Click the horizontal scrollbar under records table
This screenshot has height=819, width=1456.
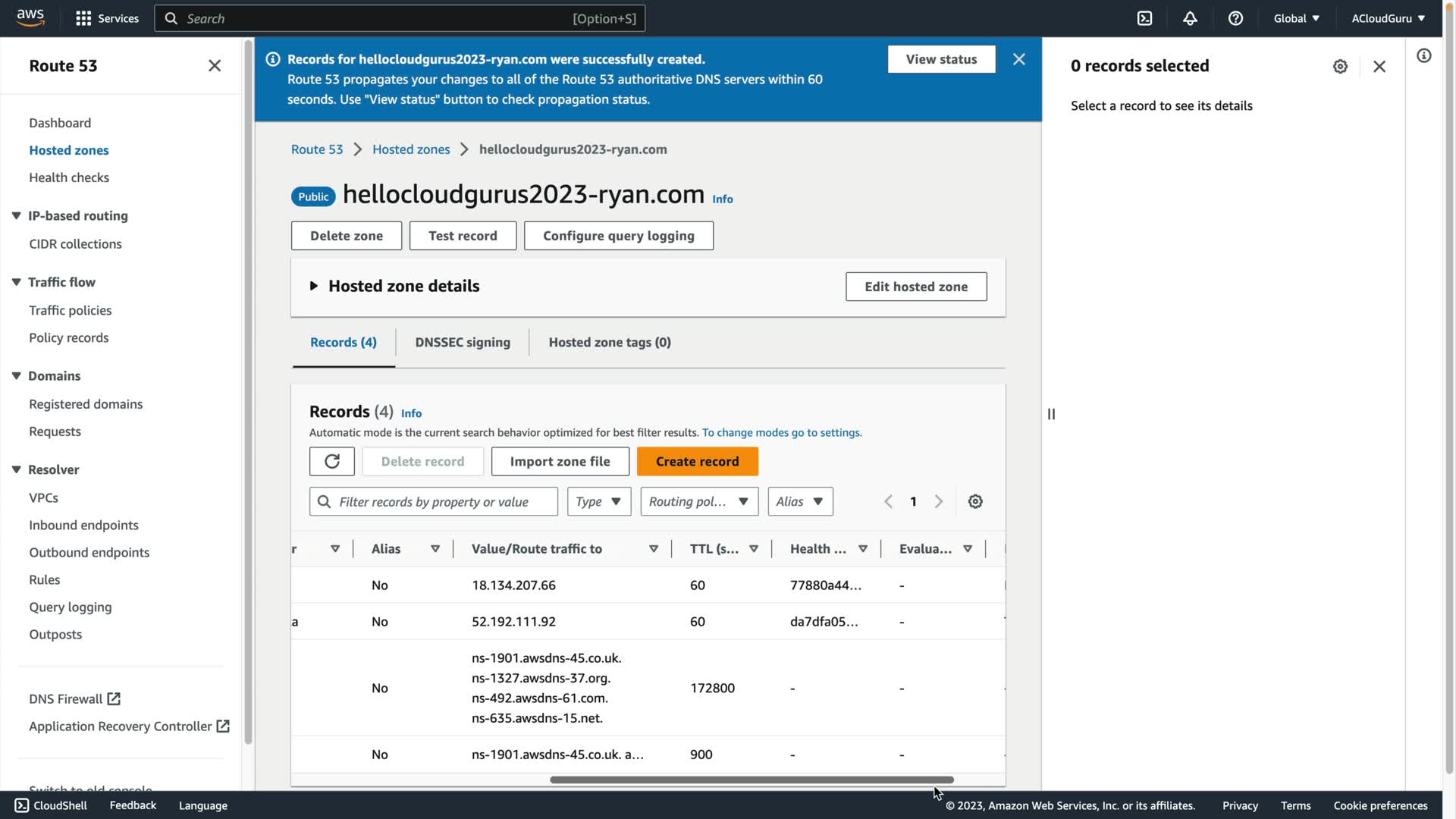[x=751, y=780]
